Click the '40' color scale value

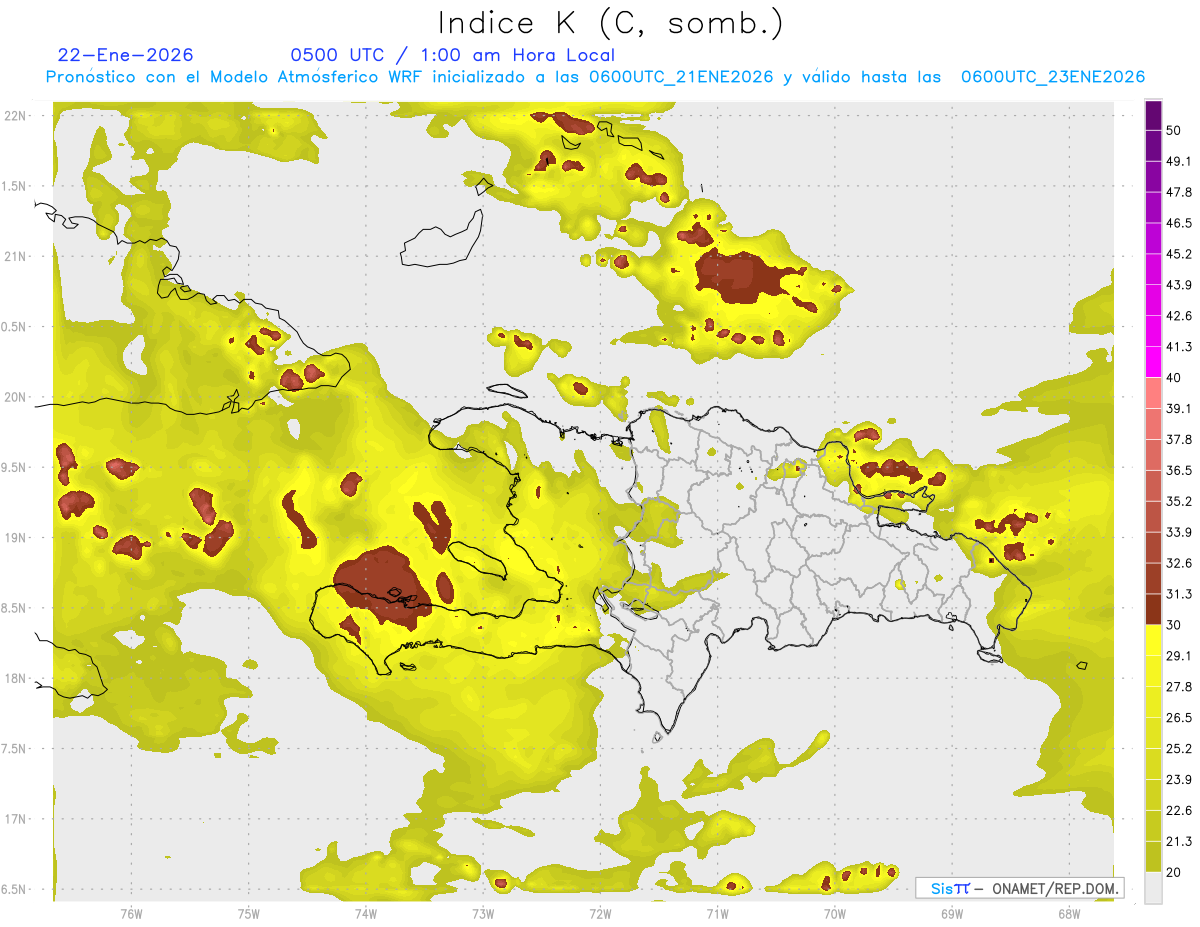(x=1175, y=378)
